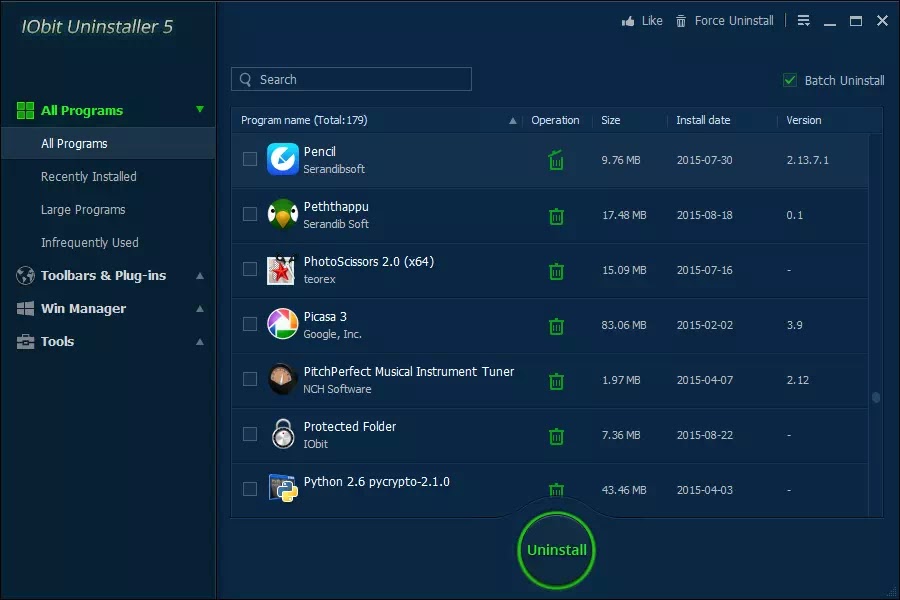Click the PitchPerfect tuner app icon
This screenshot has height=600, width=900.
click(x=282, y=379)
